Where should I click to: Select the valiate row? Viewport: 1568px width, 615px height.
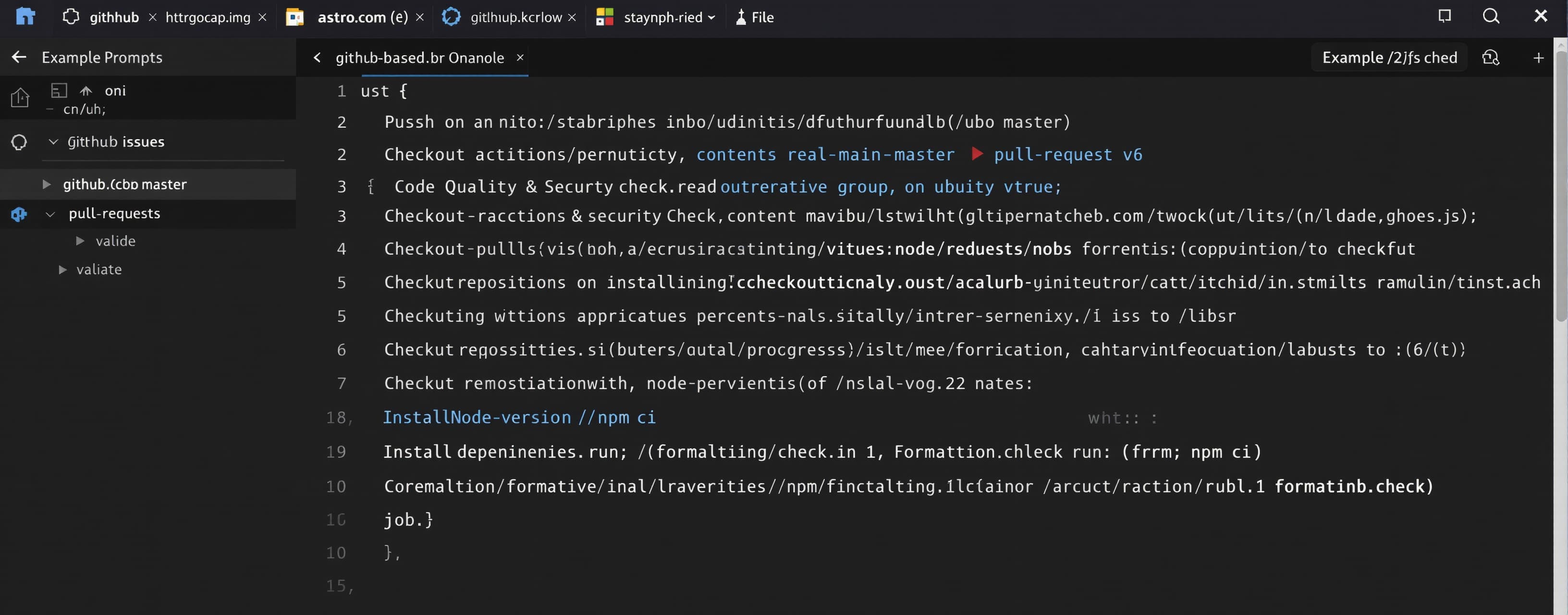pyautogui.click(x=98, y=270)
